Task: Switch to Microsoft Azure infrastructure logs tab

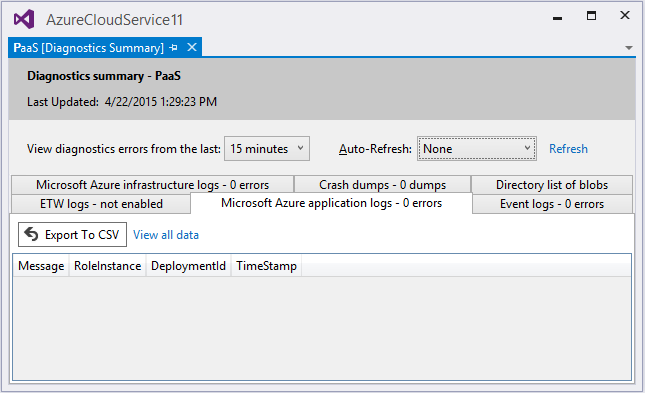Action: click(x=153, y=185)
